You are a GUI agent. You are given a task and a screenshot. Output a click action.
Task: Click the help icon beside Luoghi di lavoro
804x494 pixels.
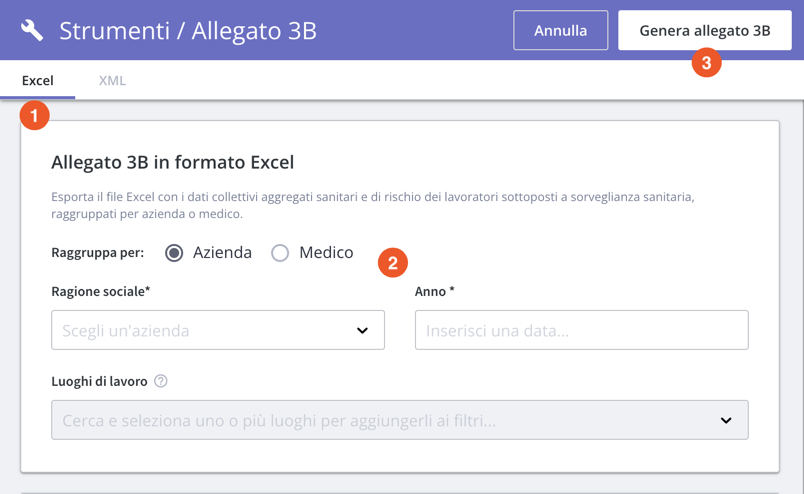[161, 381]
